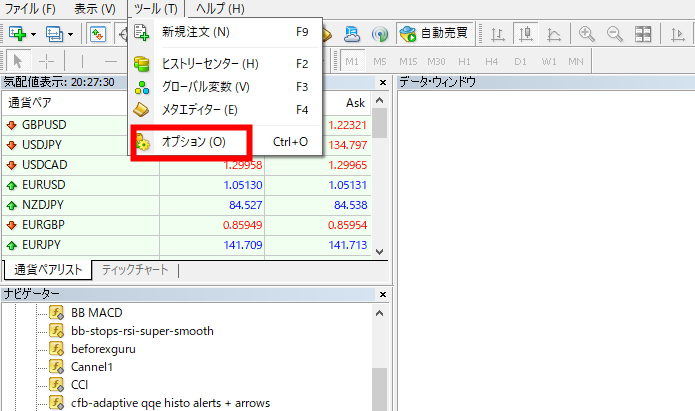
Task: Select the candlestick chart style icon
Action: (526, 34)
